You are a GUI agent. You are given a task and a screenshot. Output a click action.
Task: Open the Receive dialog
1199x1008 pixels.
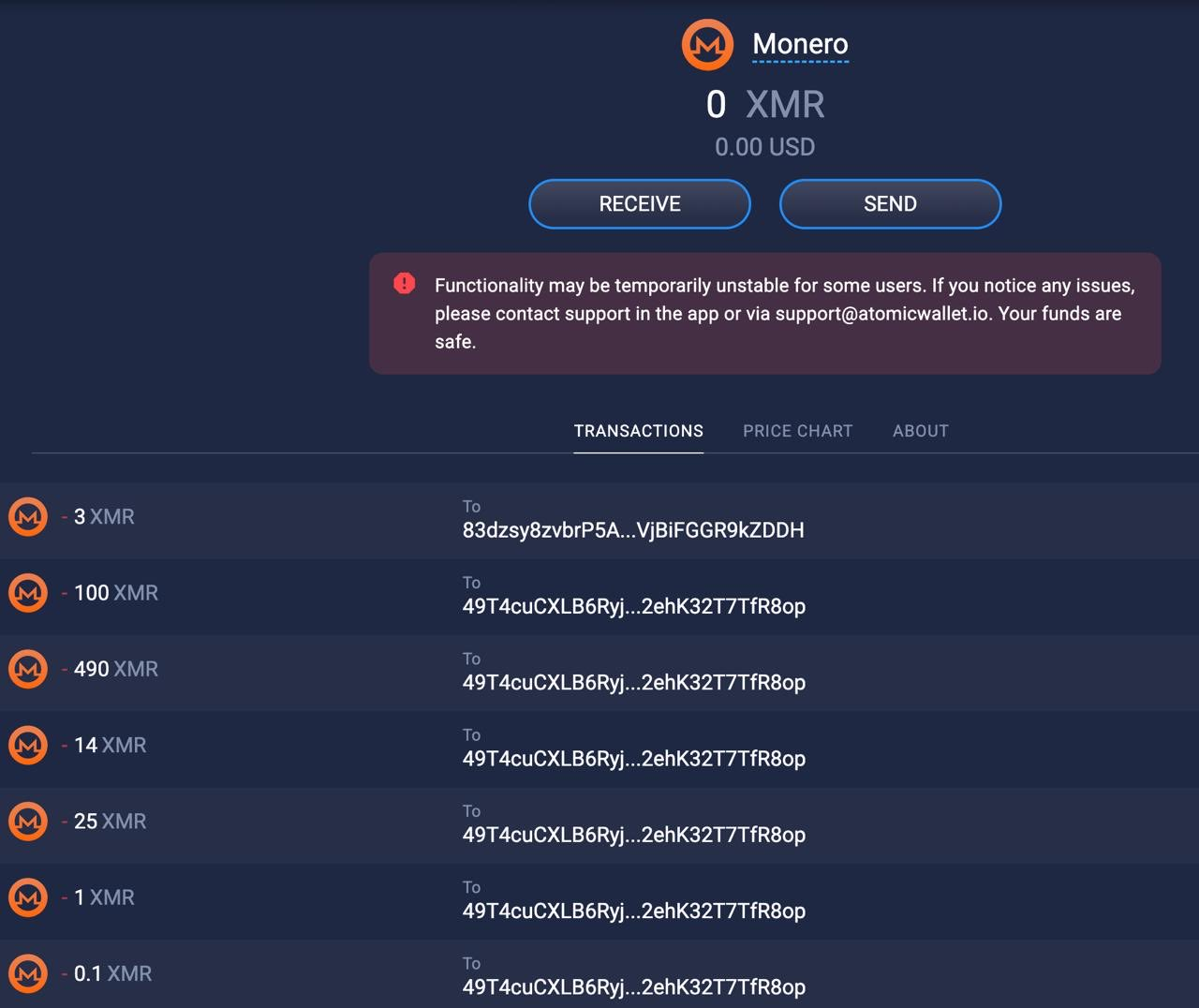[640, 204]
